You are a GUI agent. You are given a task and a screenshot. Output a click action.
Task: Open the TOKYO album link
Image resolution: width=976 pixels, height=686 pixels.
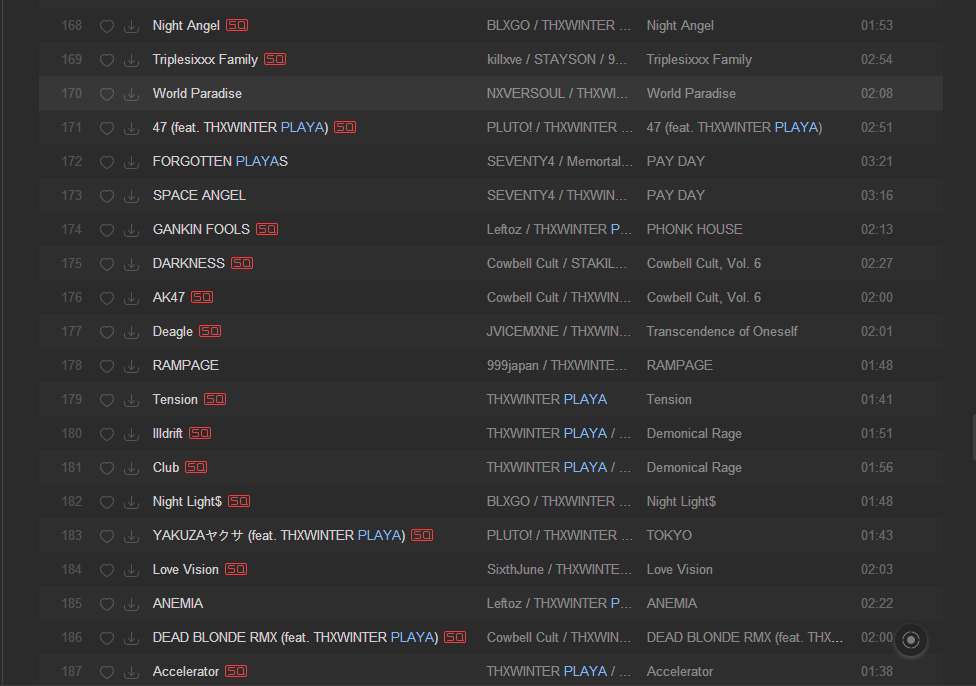669,535
